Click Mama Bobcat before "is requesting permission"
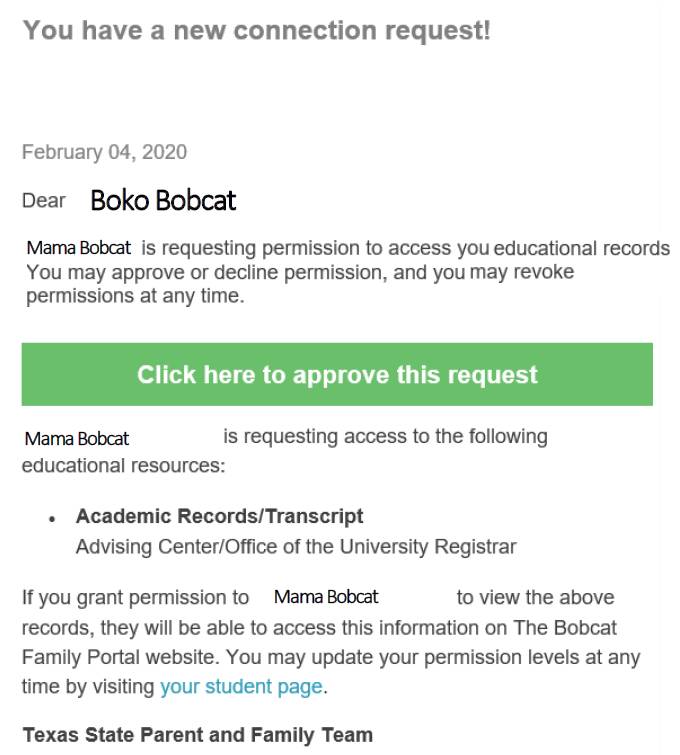 pyautogui.click(x=78, y=248)
